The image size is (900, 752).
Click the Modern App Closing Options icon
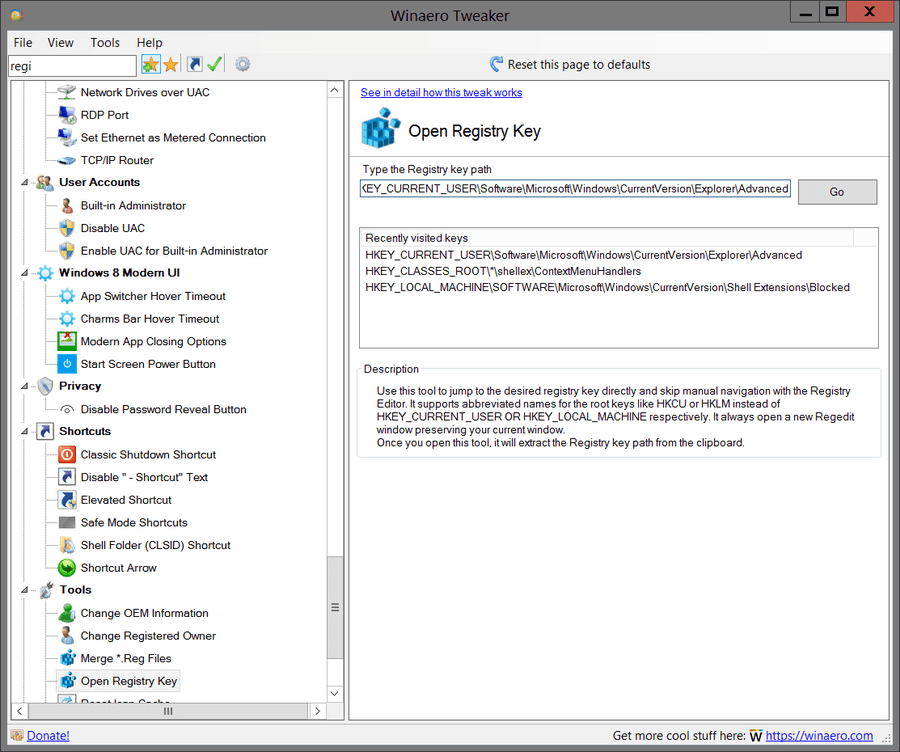(67, 341)
